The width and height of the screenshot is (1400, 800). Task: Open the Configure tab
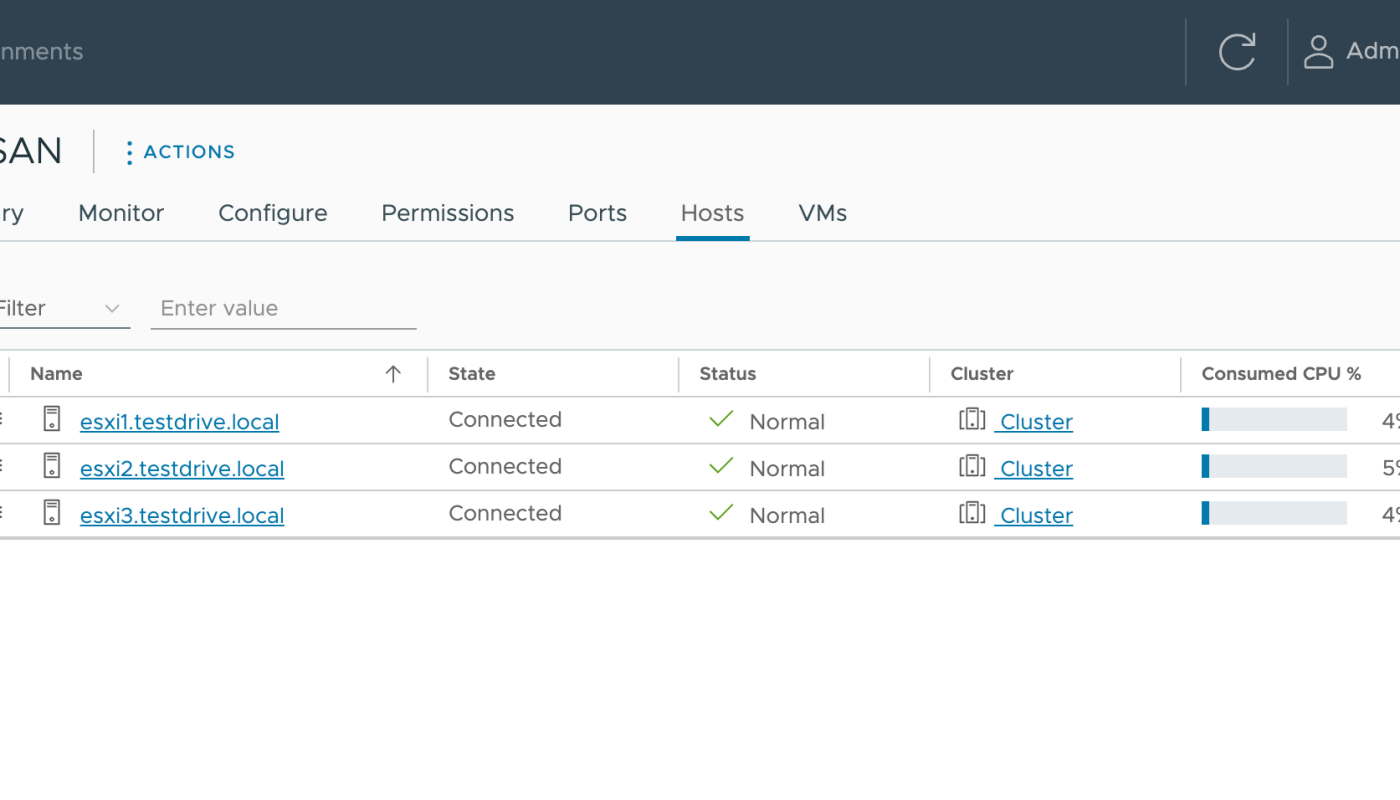272,213
